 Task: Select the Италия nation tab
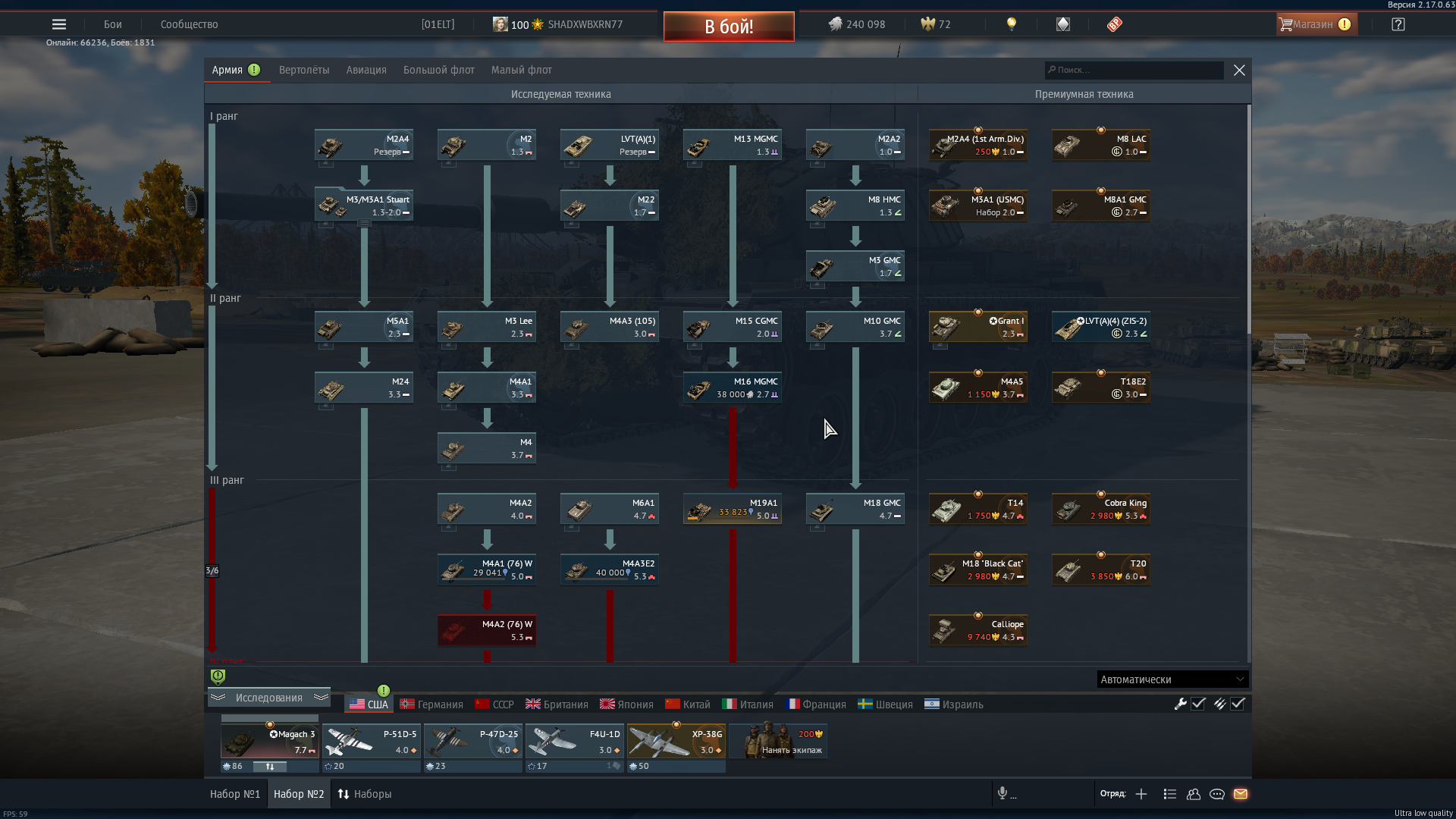coord(748,704)
